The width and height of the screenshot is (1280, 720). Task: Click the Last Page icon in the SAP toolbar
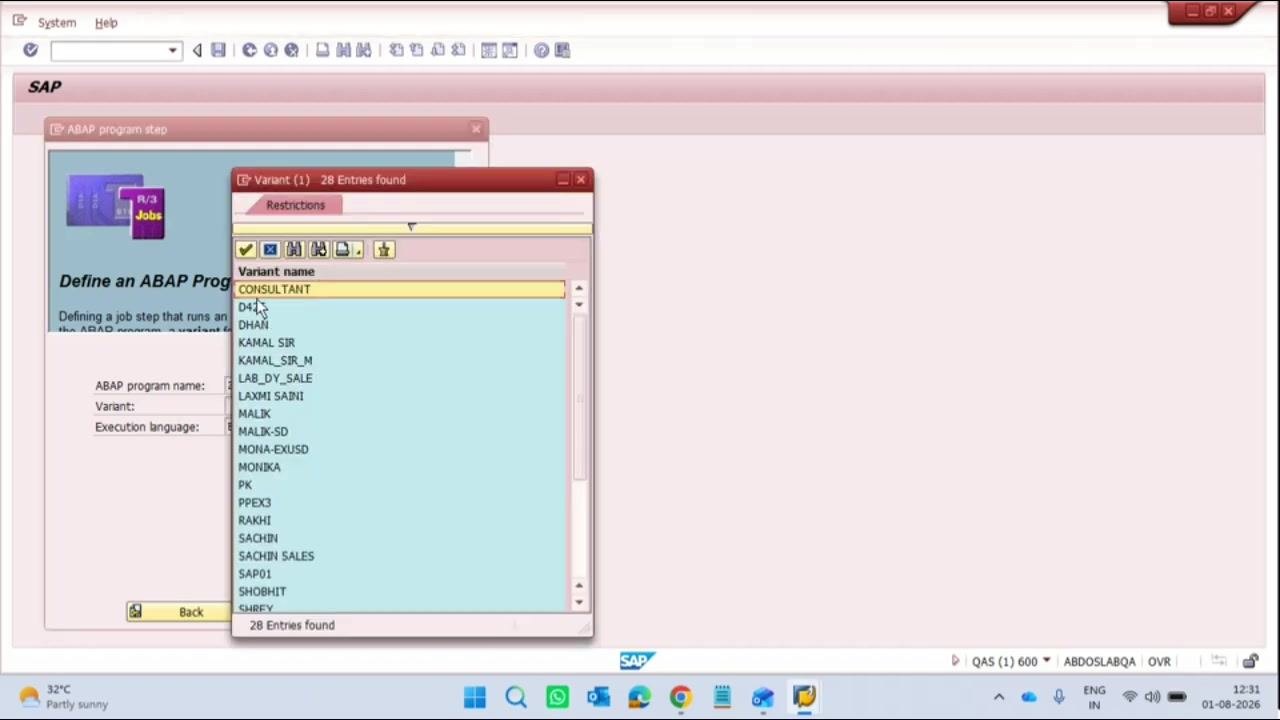tap(458, 50)
